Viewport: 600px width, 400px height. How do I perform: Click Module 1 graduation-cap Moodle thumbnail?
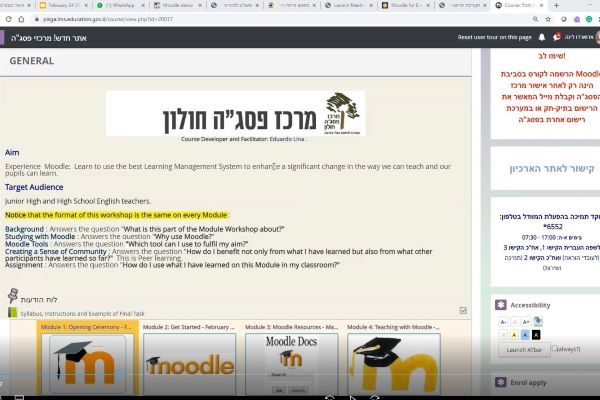(88, 364)
